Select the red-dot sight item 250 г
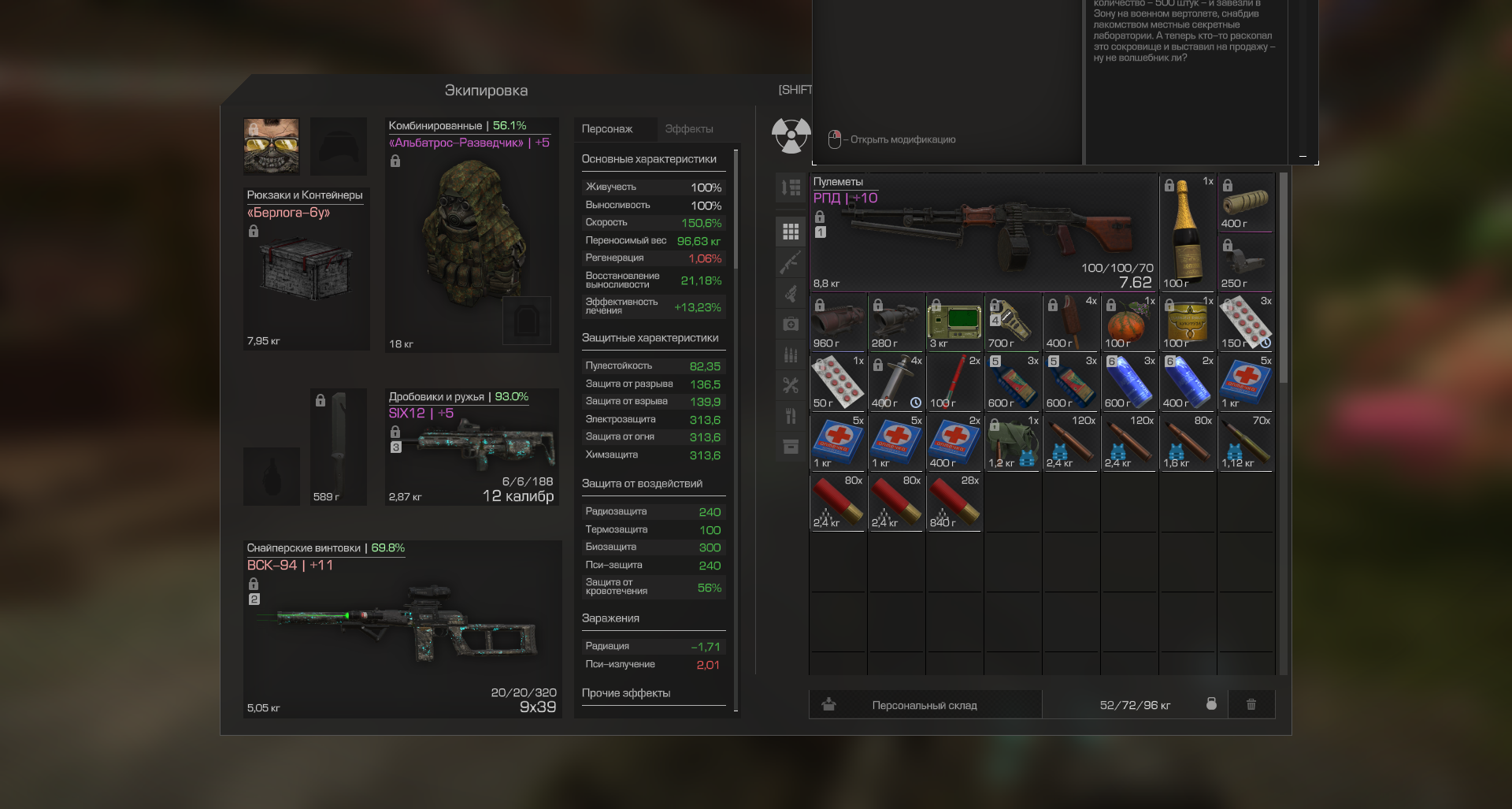 (x=1246, y=263)
